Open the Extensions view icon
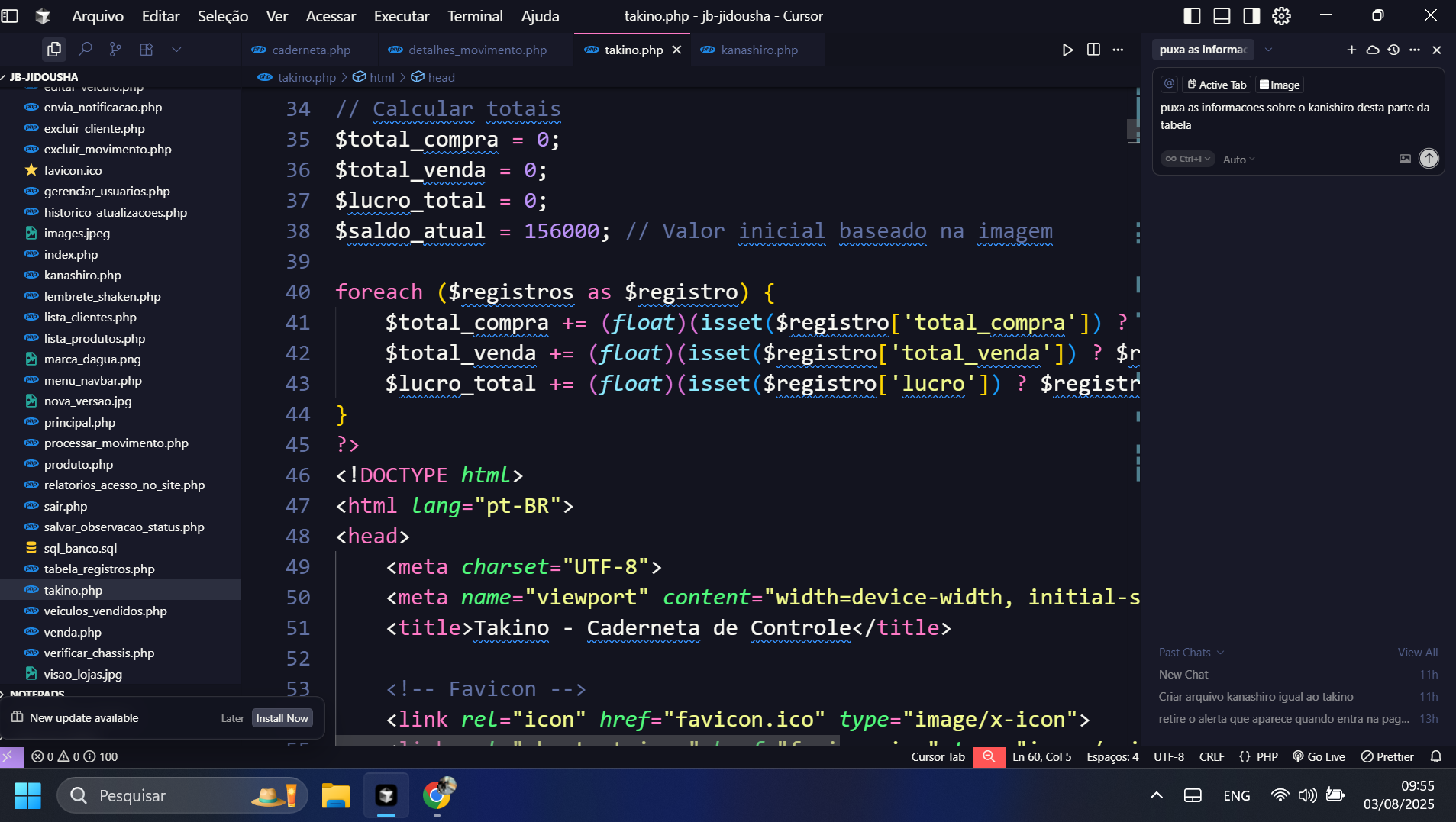This screenshot has width=1456, height=822. (x=147, y=50)
